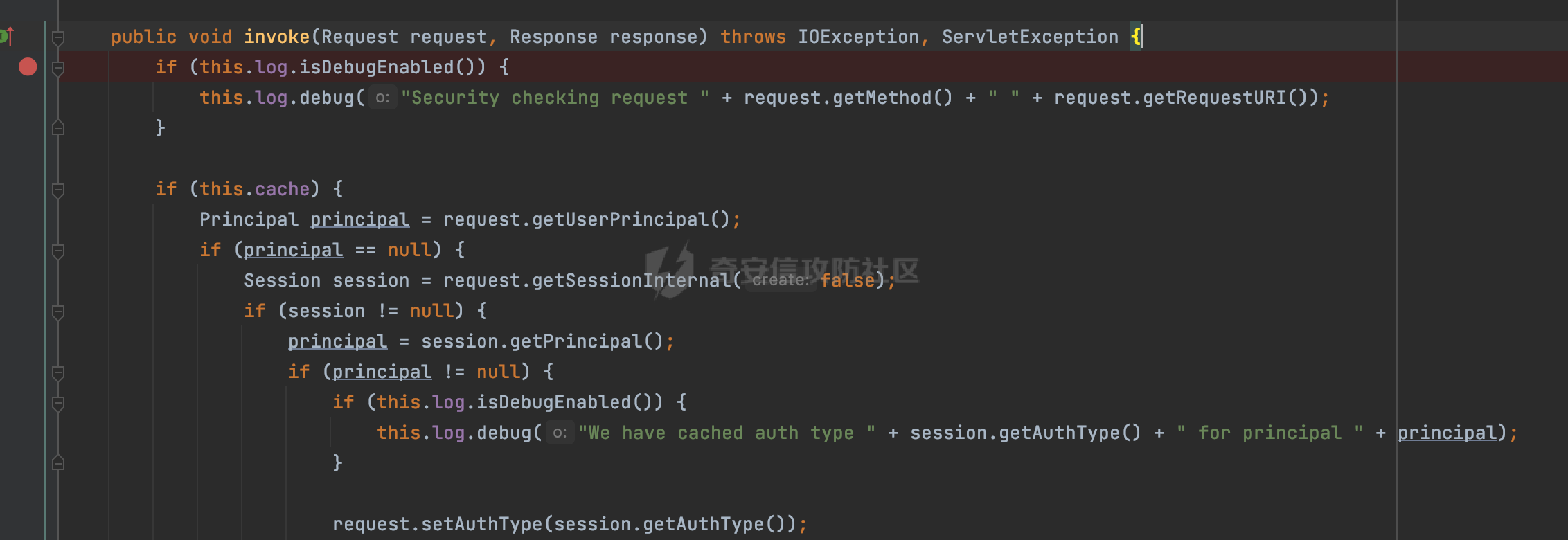This screenshot has height=540, width=1568.
Task: Fold the if (principal != null) block
Action: (x=59, y=372)
